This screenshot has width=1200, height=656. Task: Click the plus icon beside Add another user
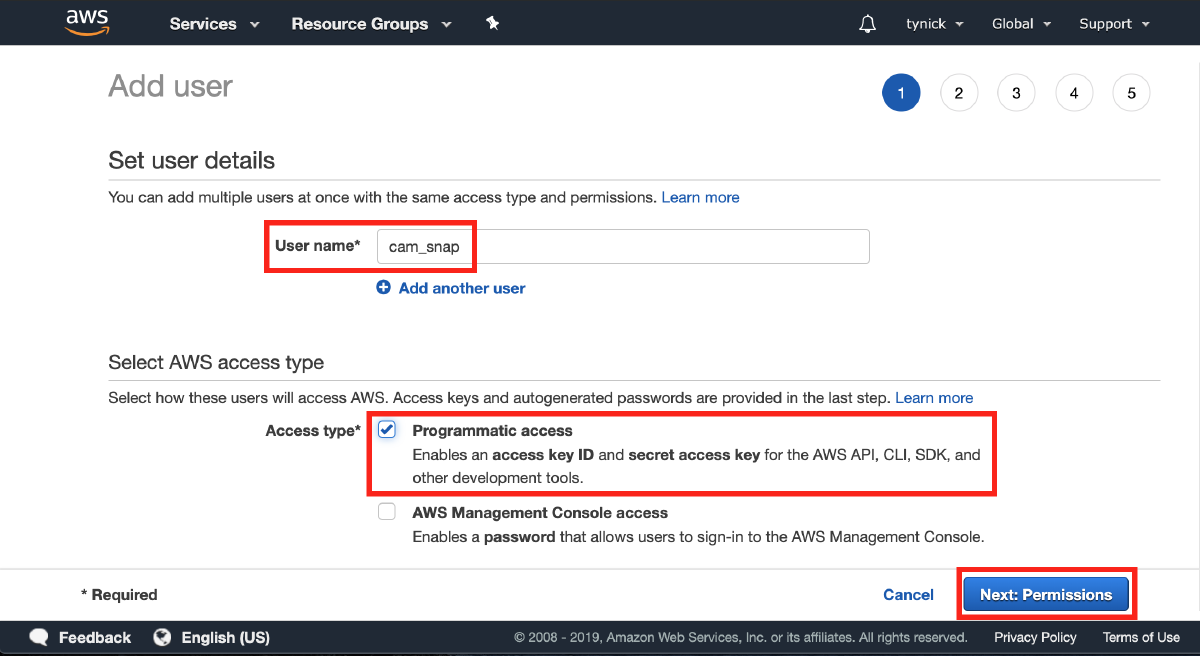click(x=384, y=288)
